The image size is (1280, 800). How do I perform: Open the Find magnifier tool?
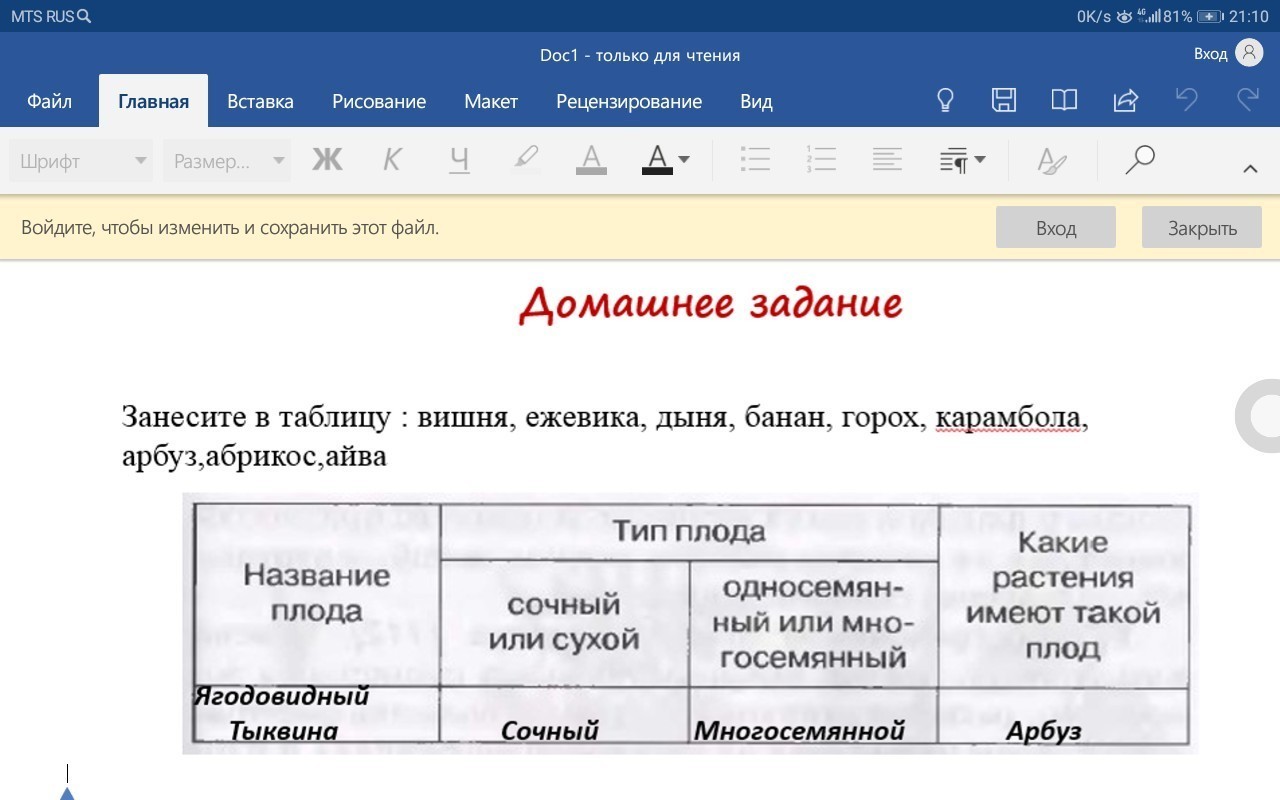coord(1139,160)
